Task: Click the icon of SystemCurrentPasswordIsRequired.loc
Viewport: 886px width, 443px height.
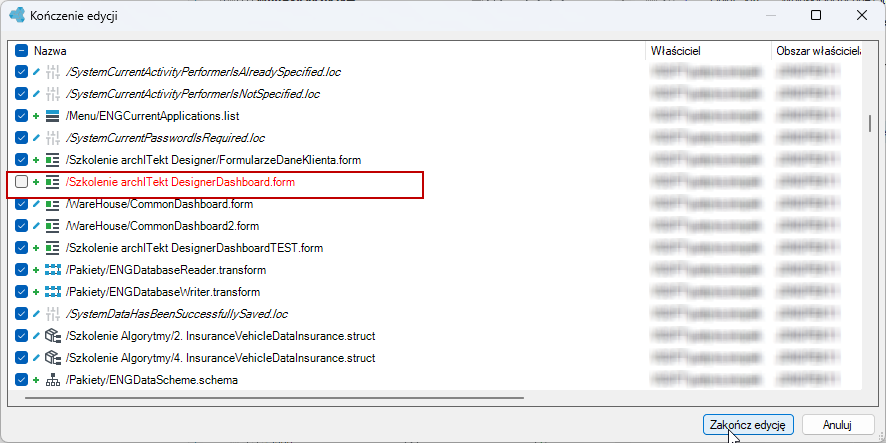Action: (53, 138)
